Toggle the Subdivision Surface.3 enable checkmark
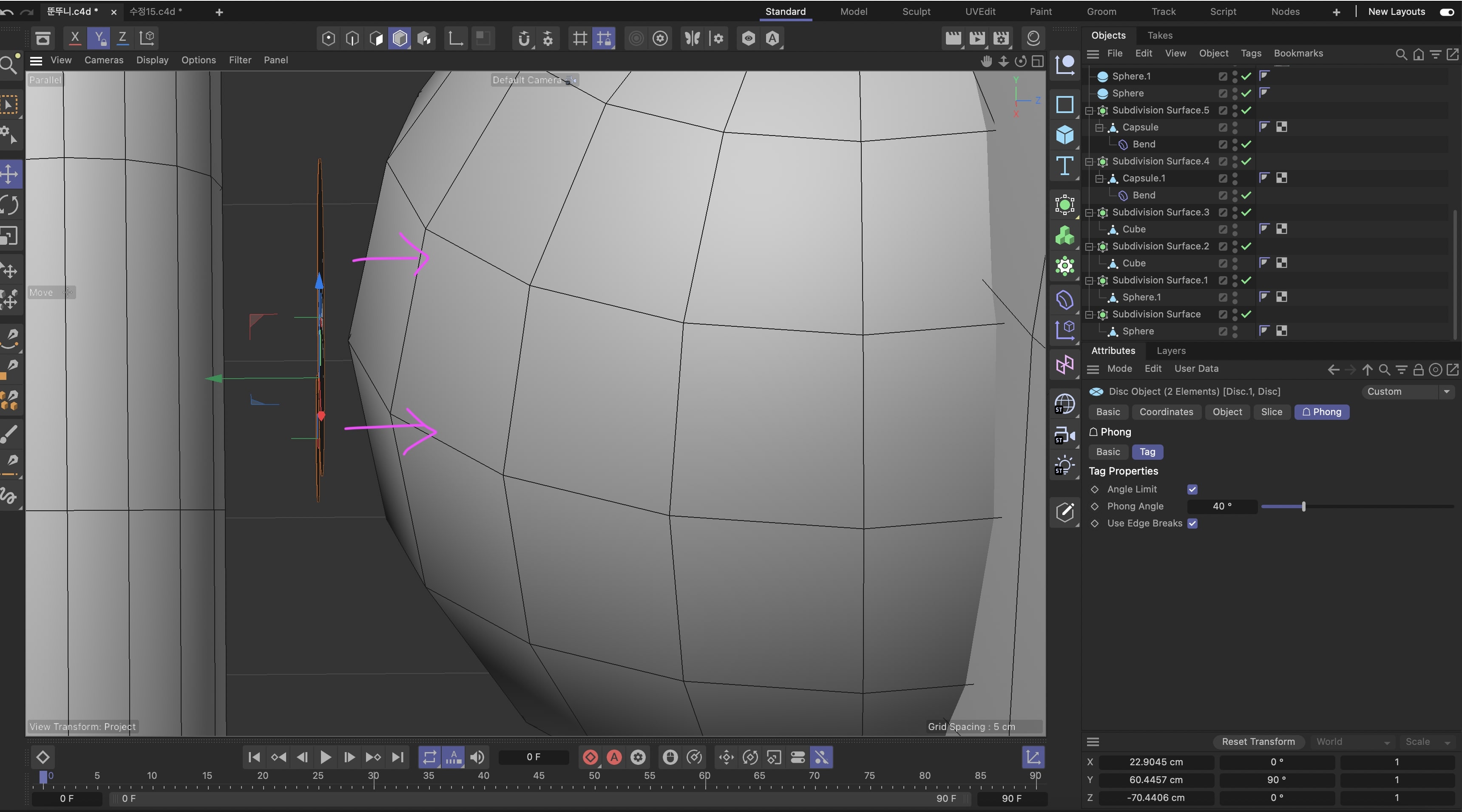This screenshot has height=812, width=1462. point(1246,212)
